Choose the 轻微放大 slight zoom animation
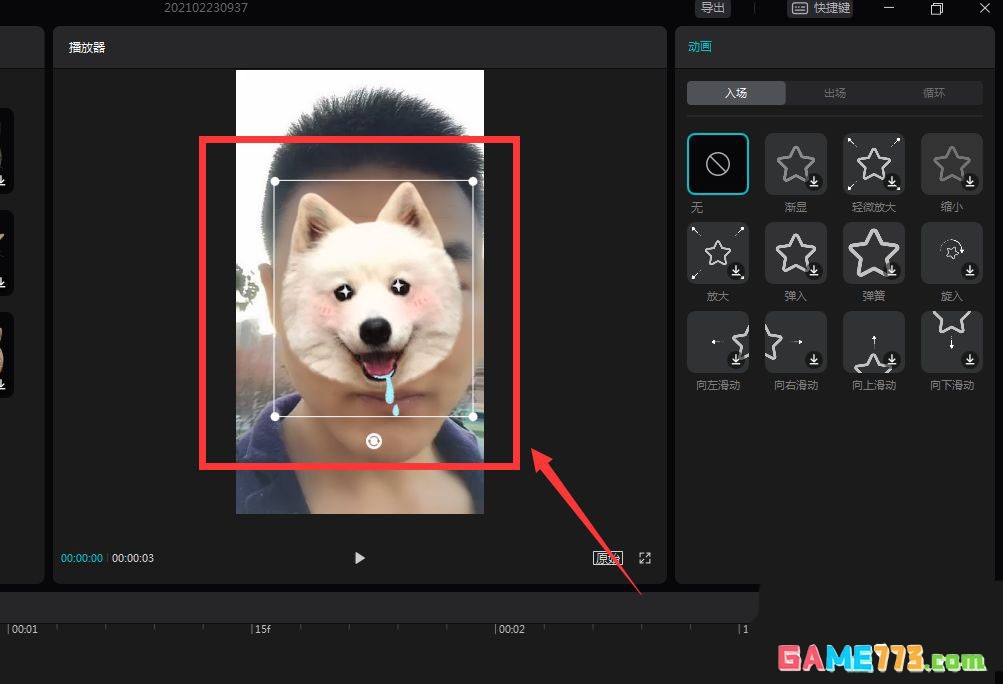Viewport: 1003px width, 684px height. pos(874,164)
